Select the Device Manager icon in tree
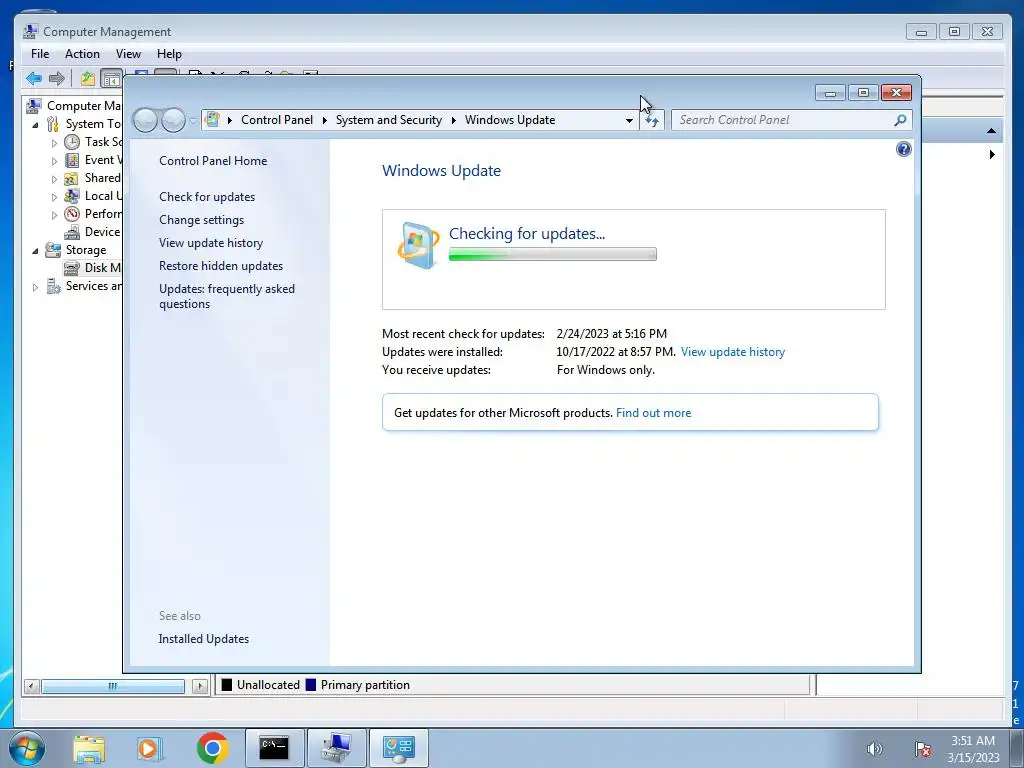The height and width of the screenshot is (768, 1024). pos(72,232)
